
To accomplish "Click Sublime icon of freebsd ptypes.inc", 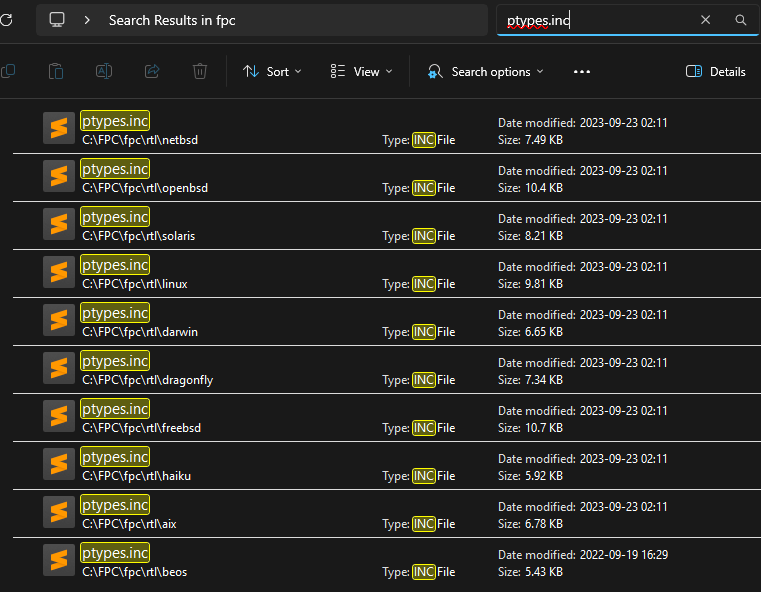I will (x=59, y=416).
